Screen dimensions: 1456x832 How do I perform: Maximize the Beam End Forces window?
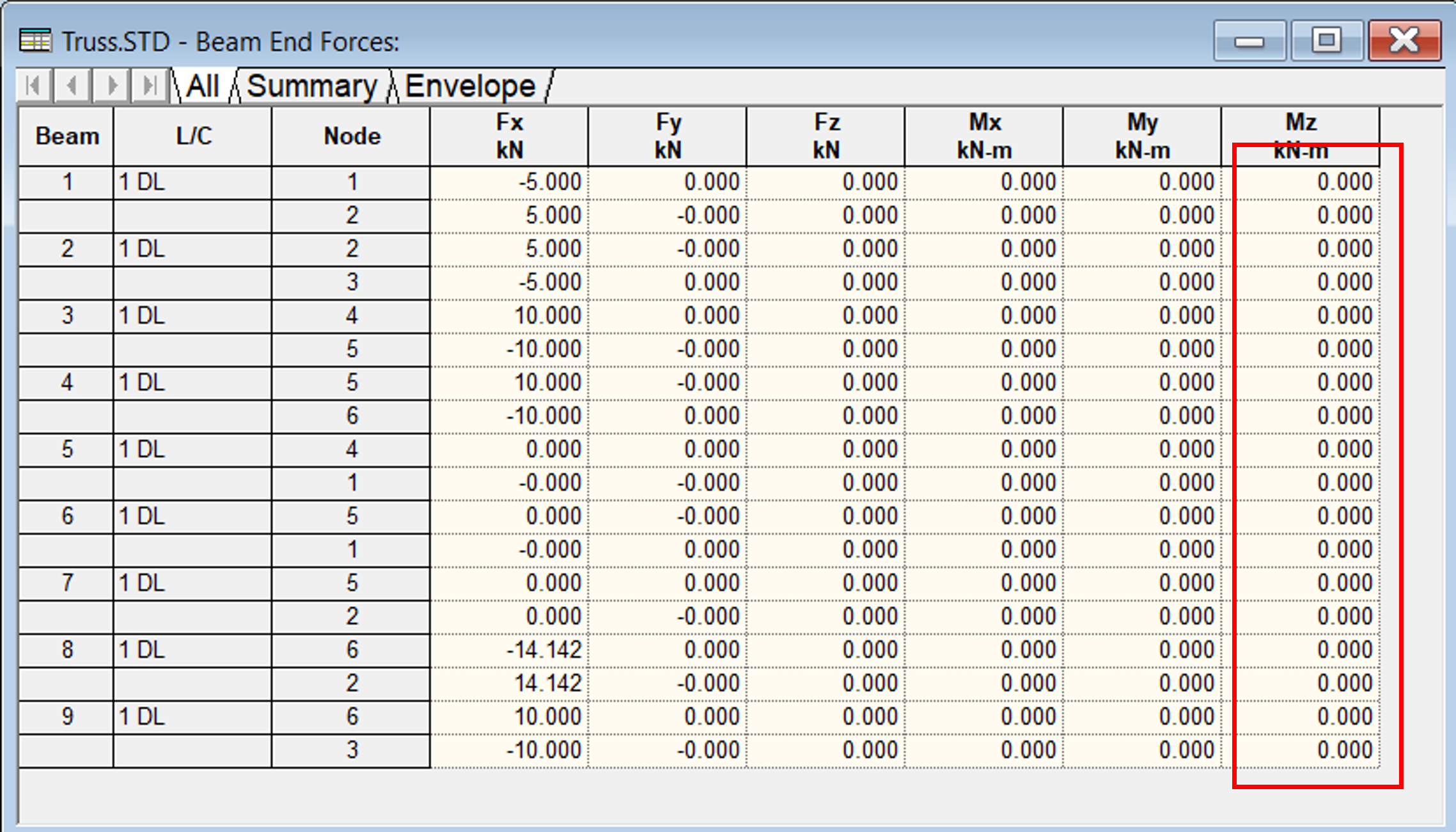click(1326, 41)
